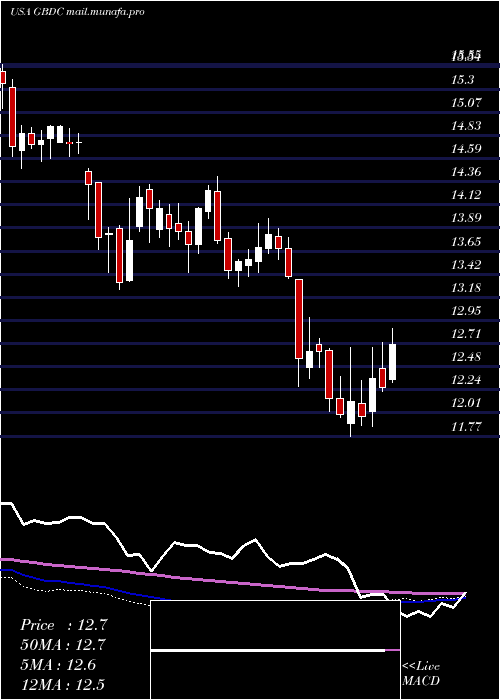Click the '50MA : 12.7' readout
Screen dimensions: 500x700
click(x=63, y=645)
